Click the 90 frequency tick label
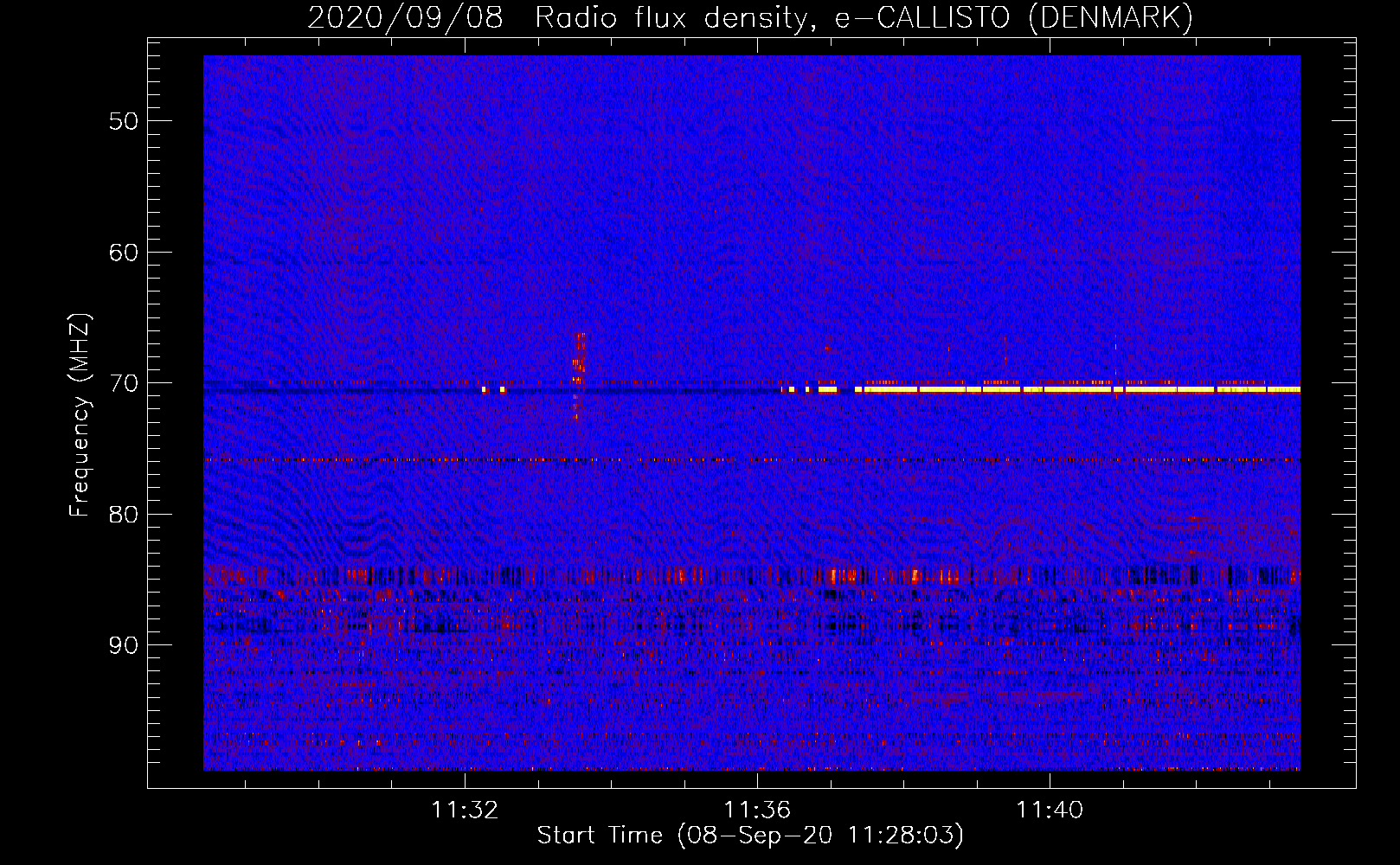This screenshot has width=1400, height=865. [x=124, y=645]
